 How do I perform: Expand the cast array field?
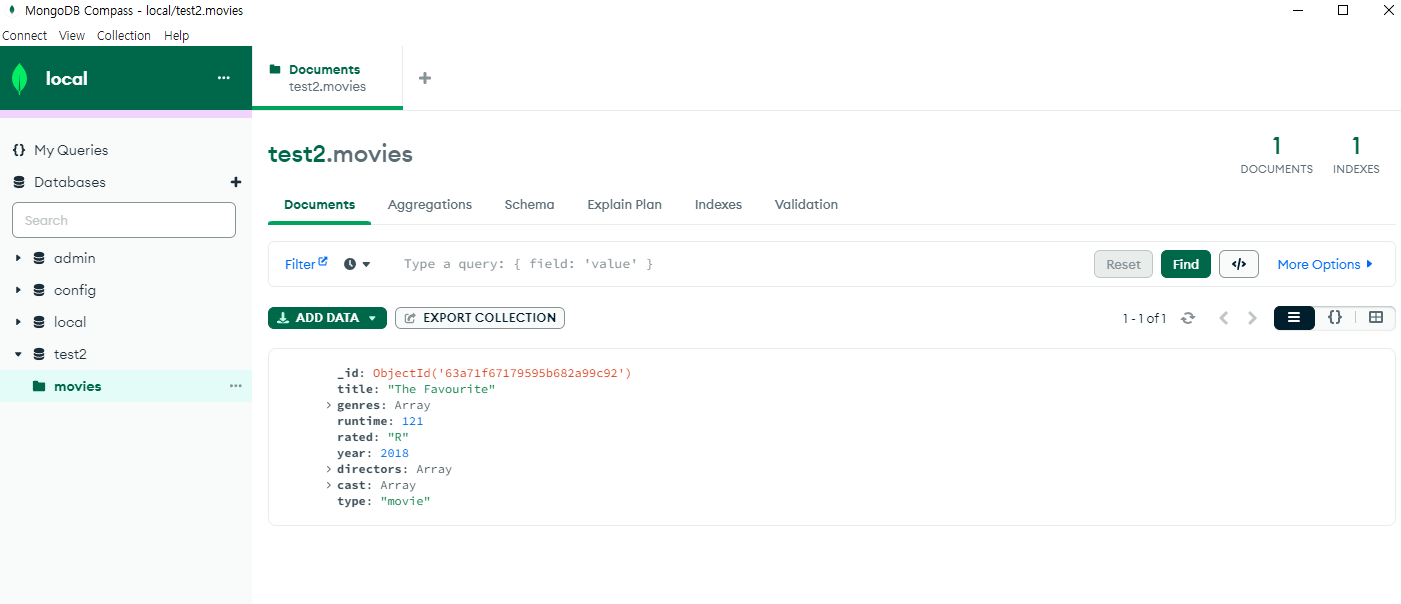click(329, 485)
